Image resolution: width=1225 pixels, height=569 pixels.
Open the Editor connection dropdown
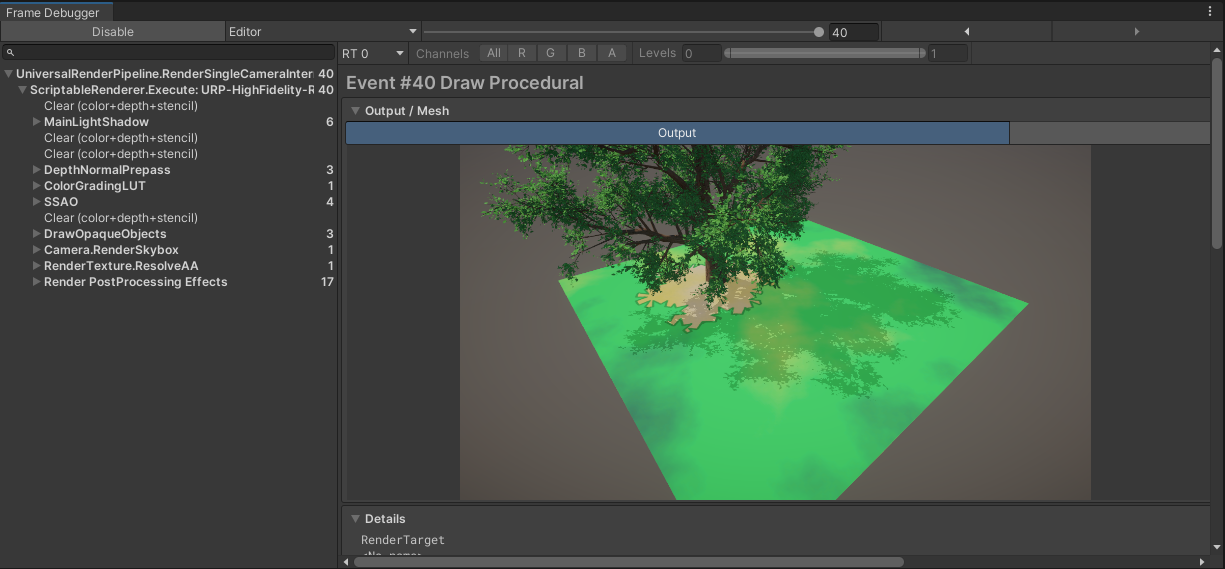pos(323,32)
